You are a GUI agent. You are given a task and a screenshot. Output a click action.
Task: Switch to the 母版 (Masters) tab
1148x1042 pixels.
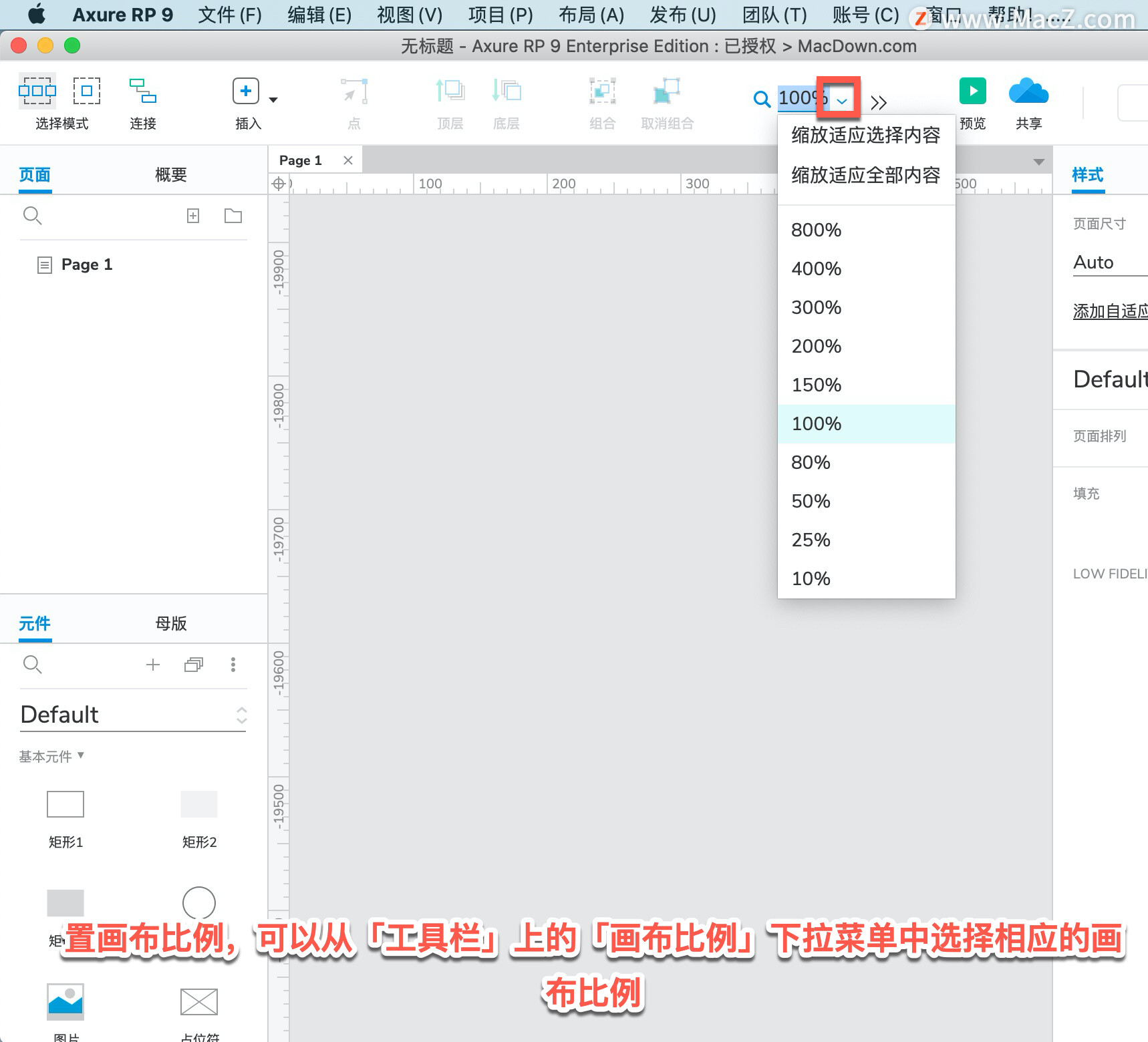pyautogui.click(x=171, y=624)
